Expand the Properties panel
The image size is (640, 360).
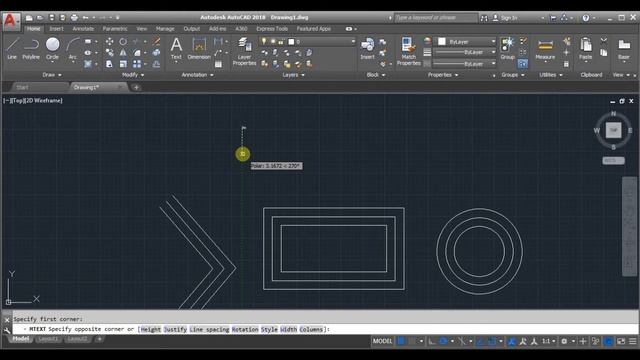click(x=443, y=75)
